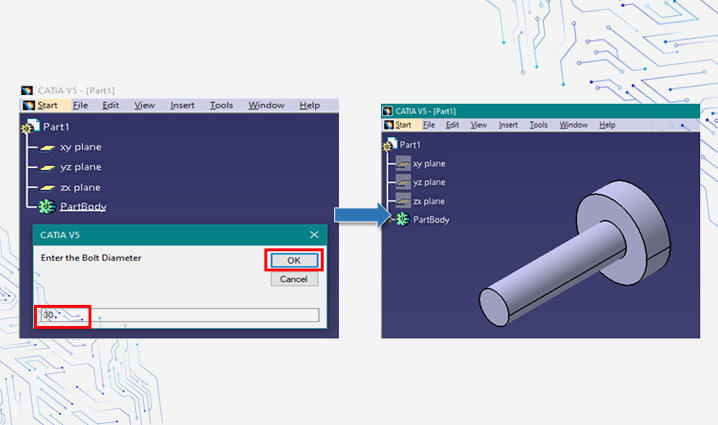Select 'yz plane' label in right tree
The height and width of the screenshot is (425, 718).
(x=429, y=182)
